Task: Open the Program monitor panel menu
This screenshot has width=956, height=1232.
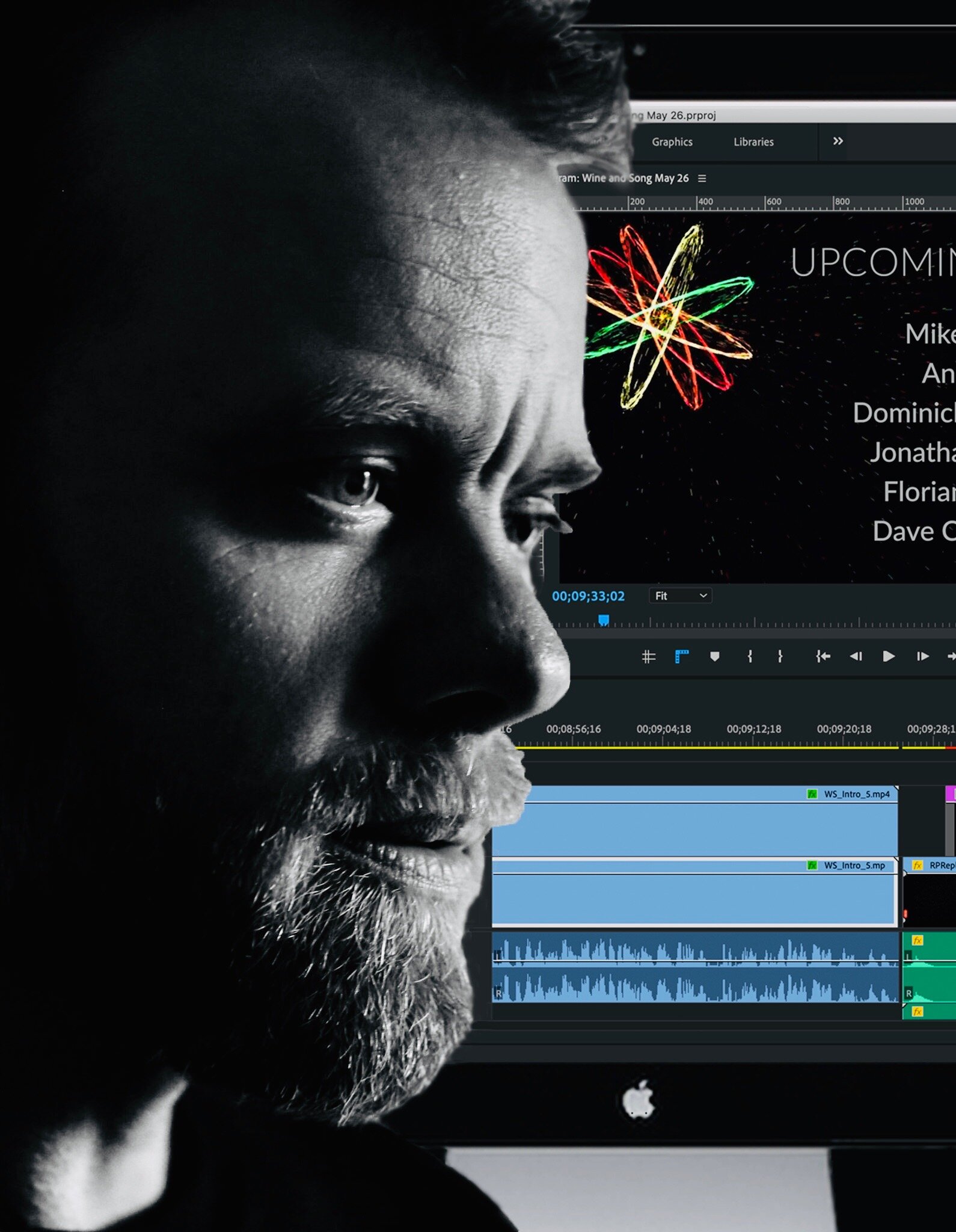Action: pyautogui.click(x=702, y=179)
